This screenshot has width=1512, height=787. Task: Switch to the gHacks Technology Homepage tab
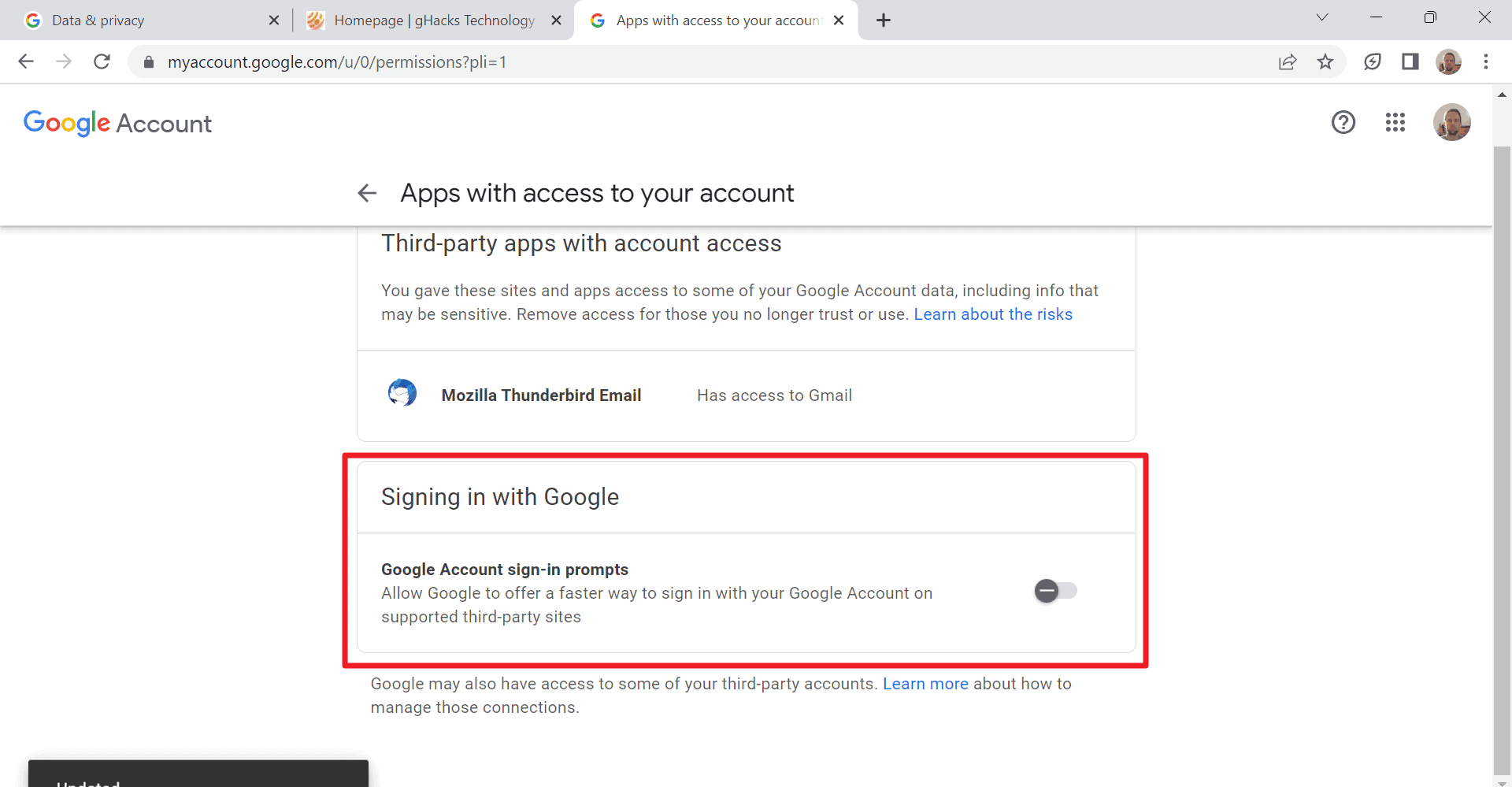coord(425,20)
